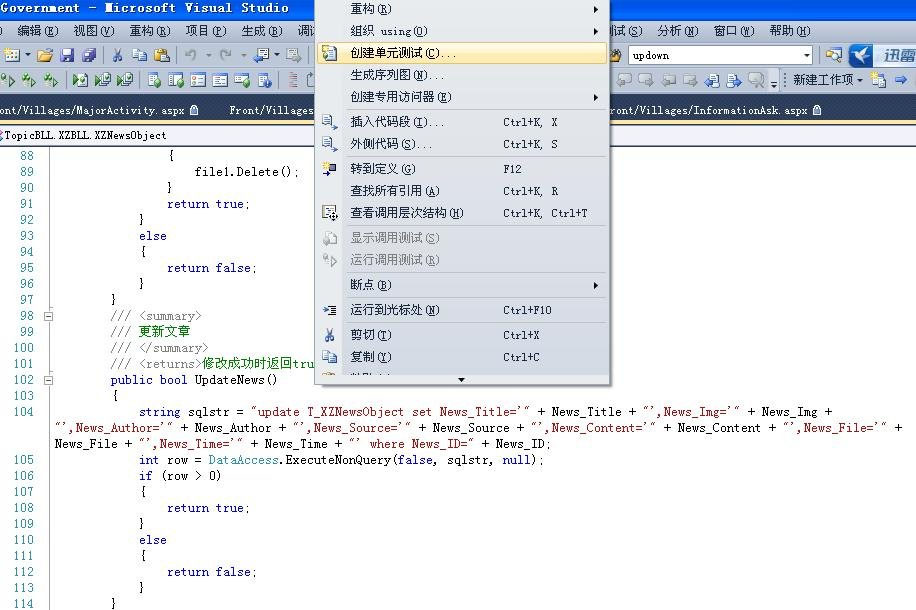Screen dimensions: 916x610
Task: Click the Navigate Backward icon
Action: click(261, 56)
